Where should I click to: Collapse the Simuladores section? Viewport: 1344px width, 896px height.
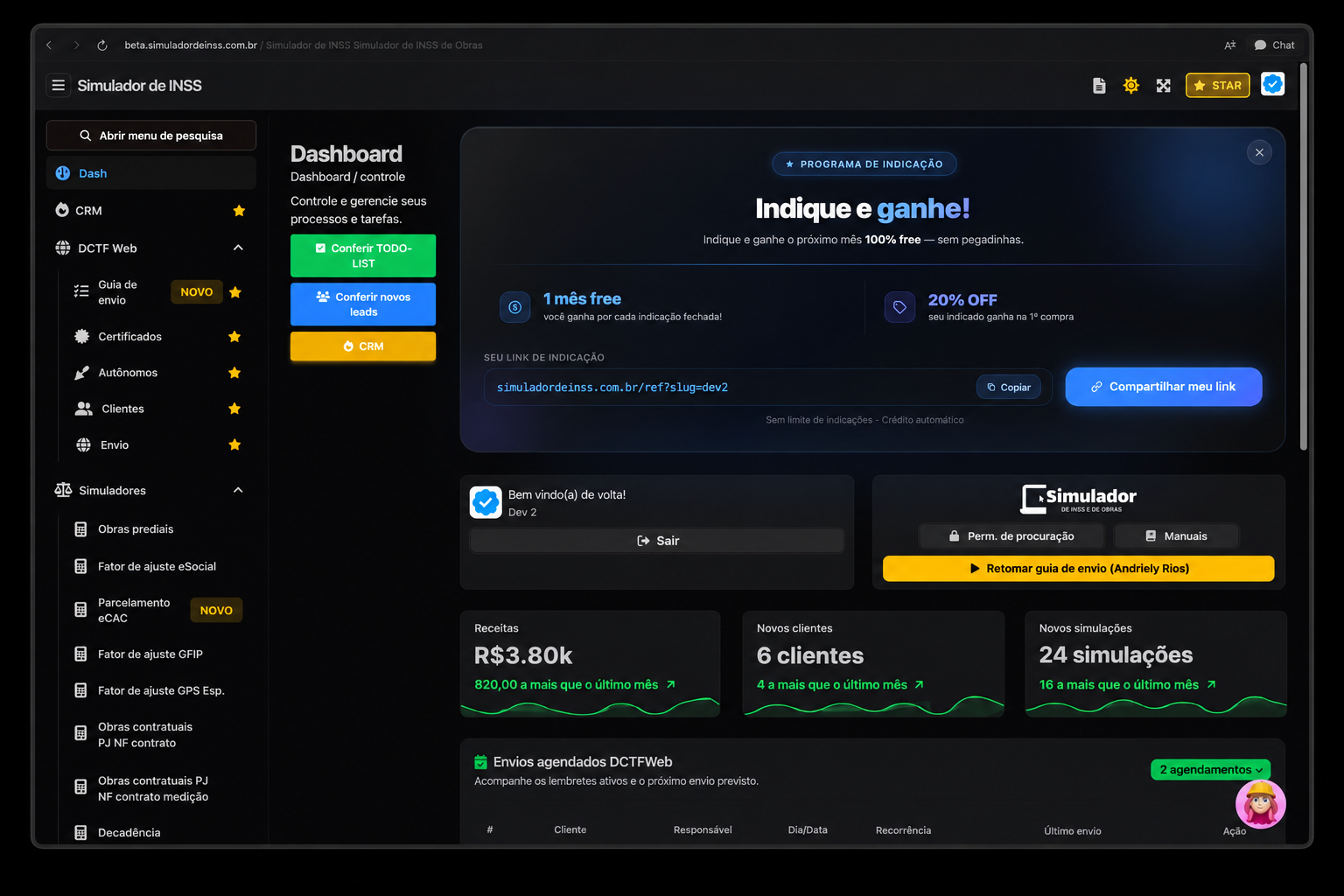(238, 490)
